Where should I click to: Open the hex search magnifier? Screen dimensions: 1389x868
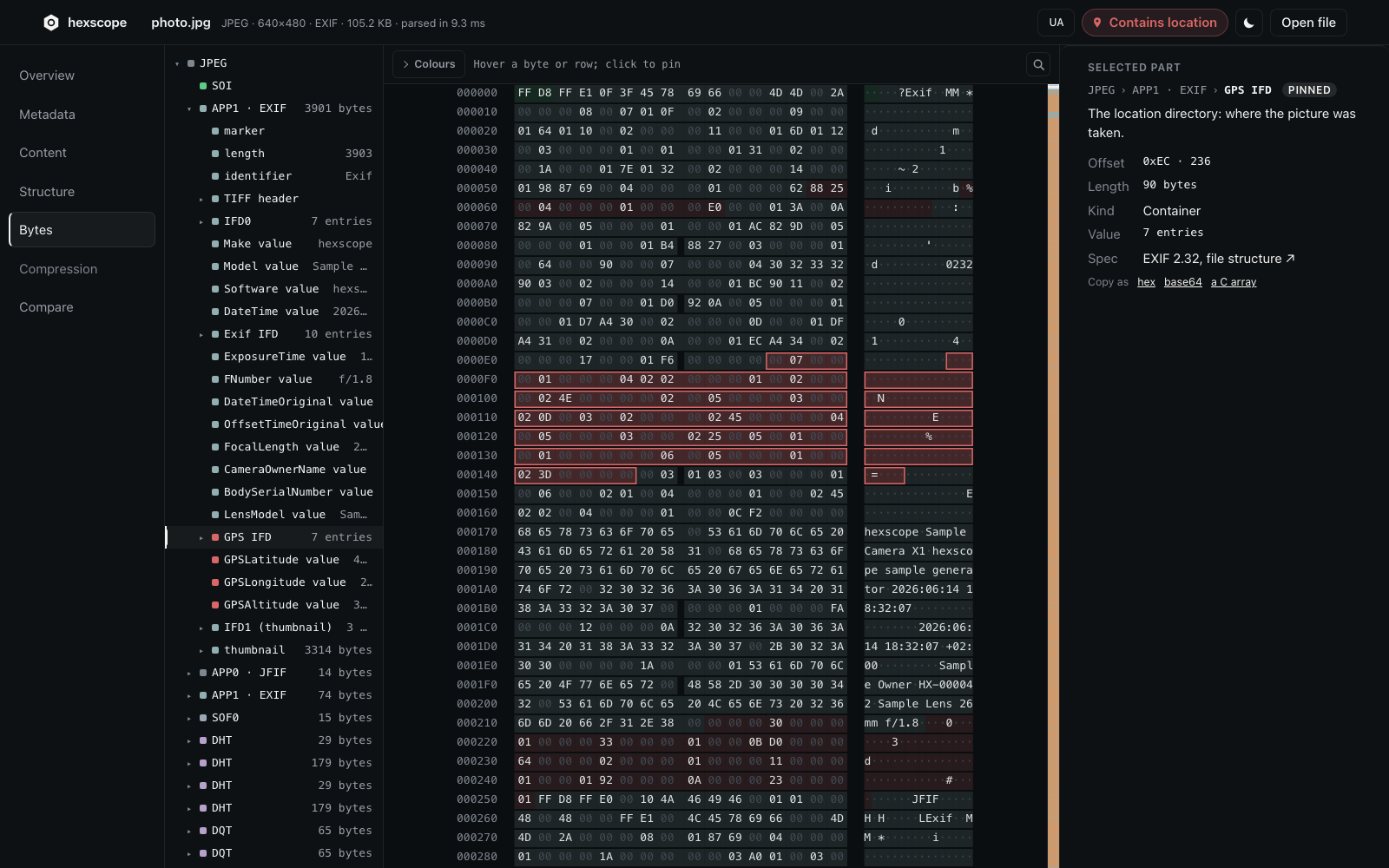point(1038,64)
